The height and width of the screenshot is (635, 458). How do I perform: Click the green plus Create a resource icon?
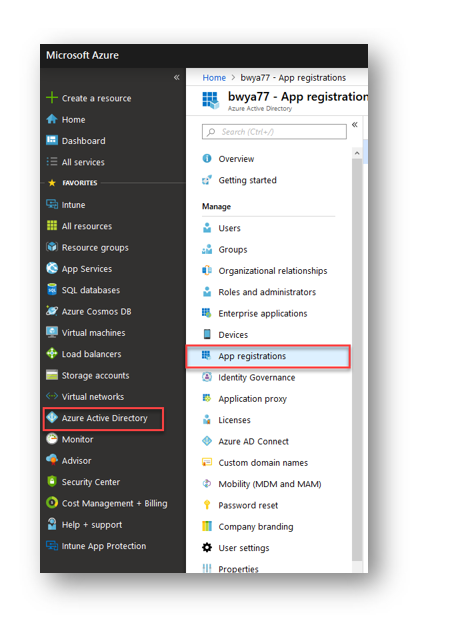pos(52,98)
